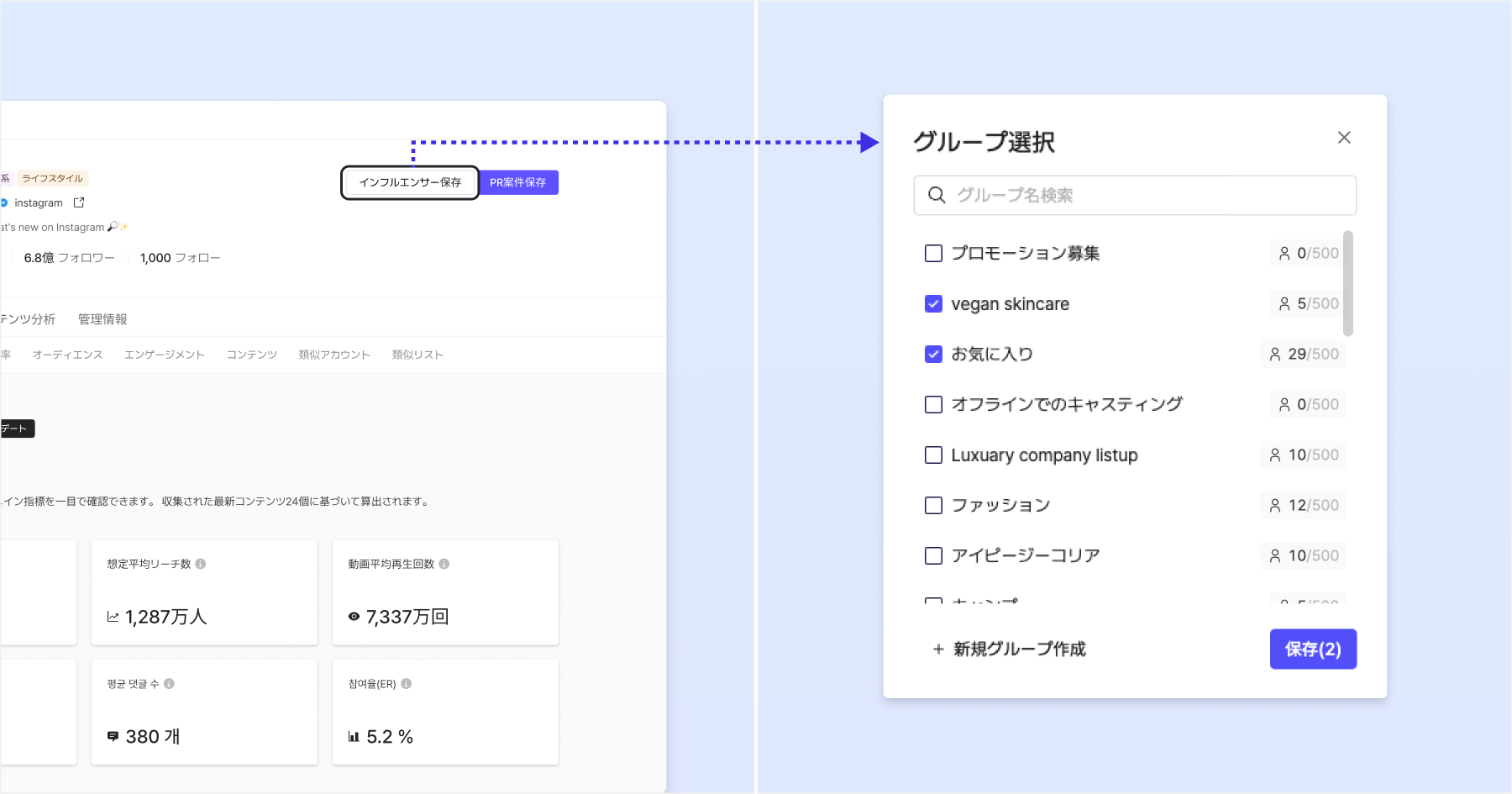Click the インフルエンサー保存 button

coord(410,182)
